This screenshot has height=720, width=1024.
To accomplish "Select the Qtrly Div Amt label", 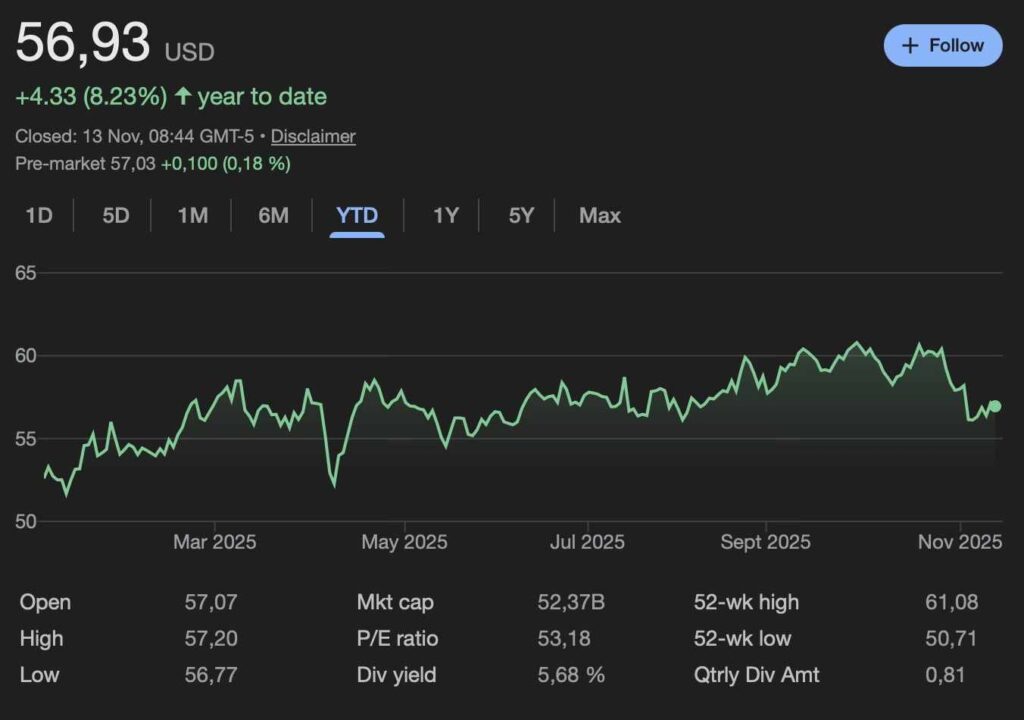I will 757,675.
